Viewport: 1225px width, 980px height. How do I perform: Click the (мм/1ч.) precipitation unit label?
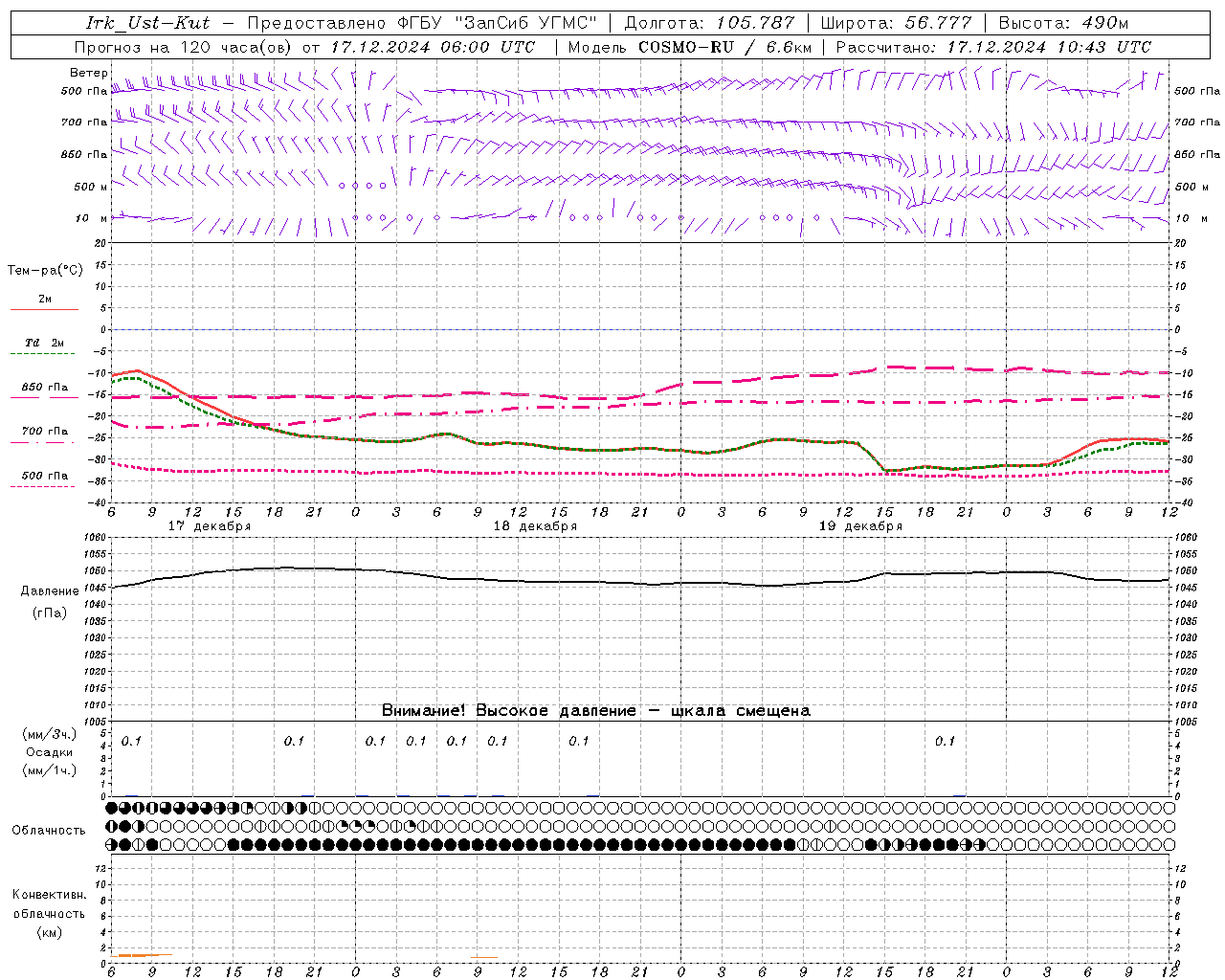(50, 770)
